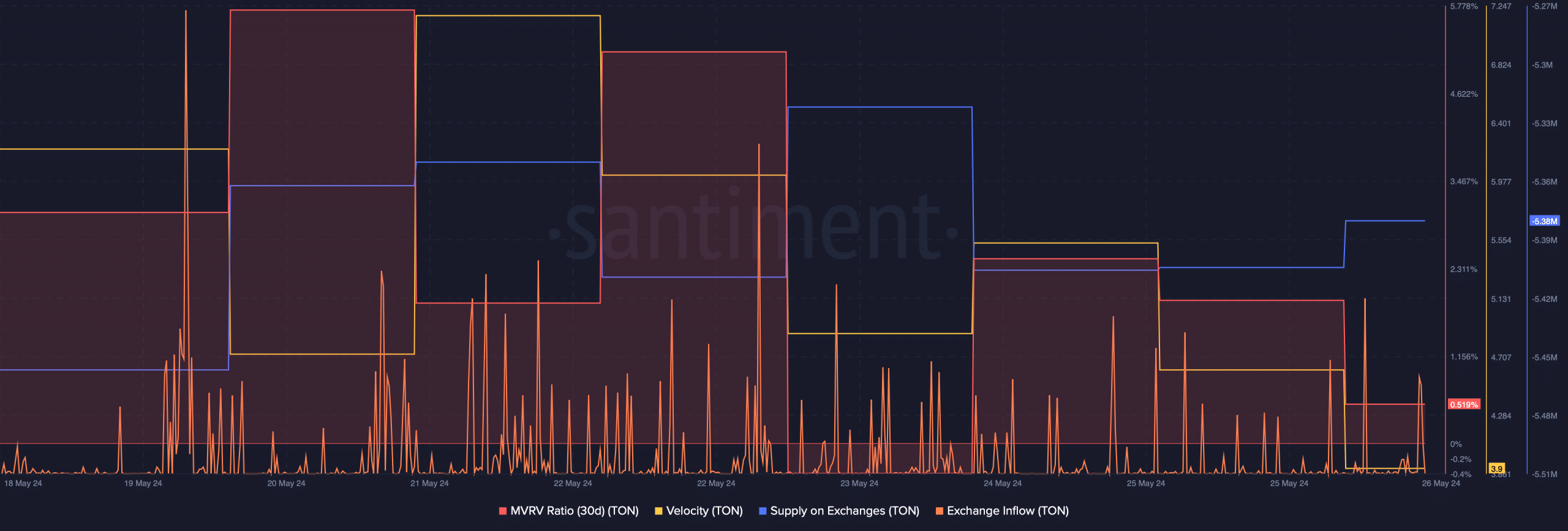Click the 0% MVRV axis label
This screenshot has height=531, width=1568.
(x=1456, y=444)
